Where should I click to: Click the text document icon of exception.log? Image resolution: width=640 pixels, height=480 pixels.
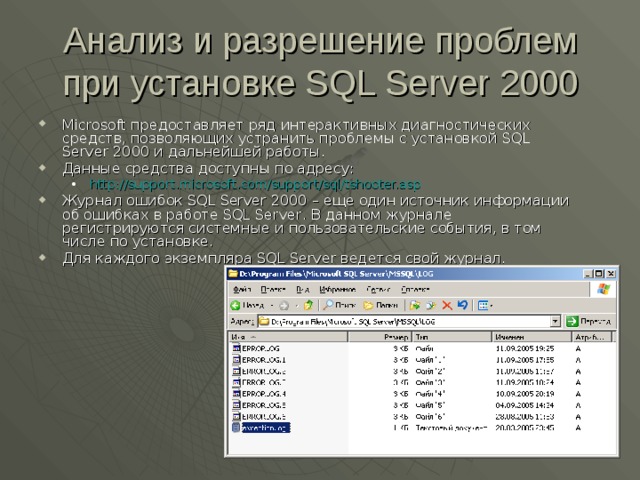pyautogui.click(x=236, y=428)
